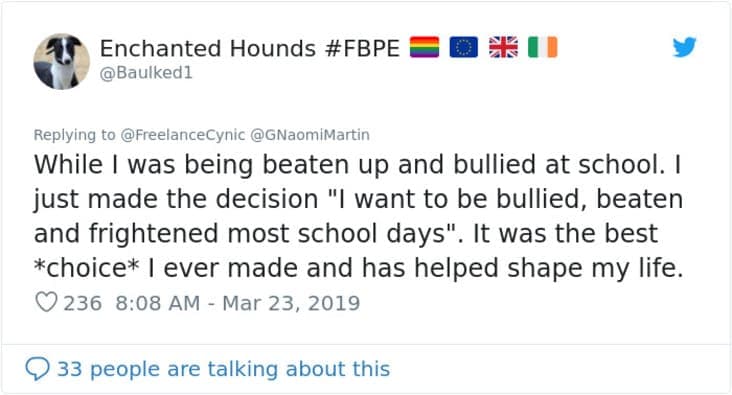Click the Twitter bird logo

pos(684,47)
